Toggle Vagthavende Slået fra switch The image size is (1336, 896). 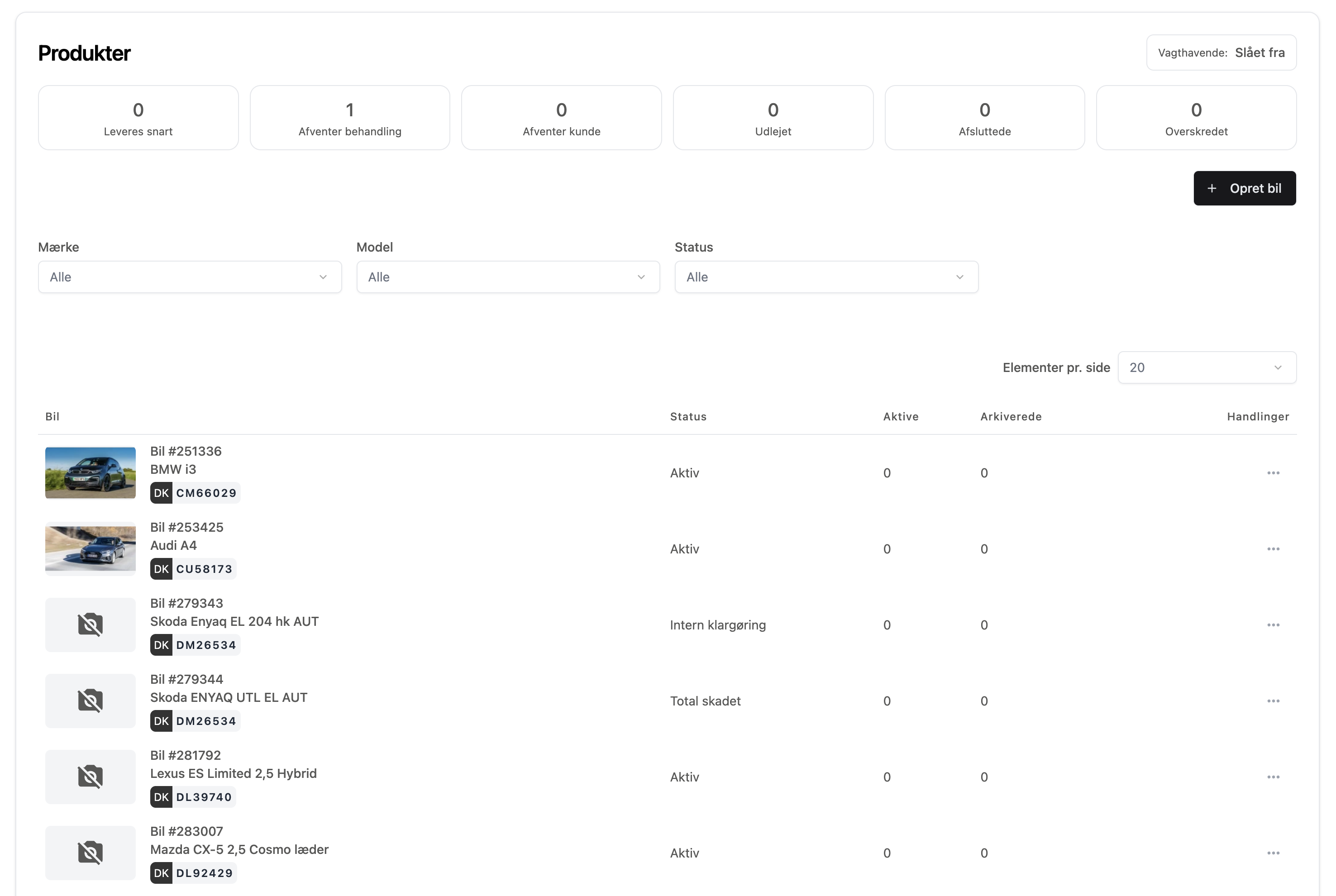(1221, 52)
